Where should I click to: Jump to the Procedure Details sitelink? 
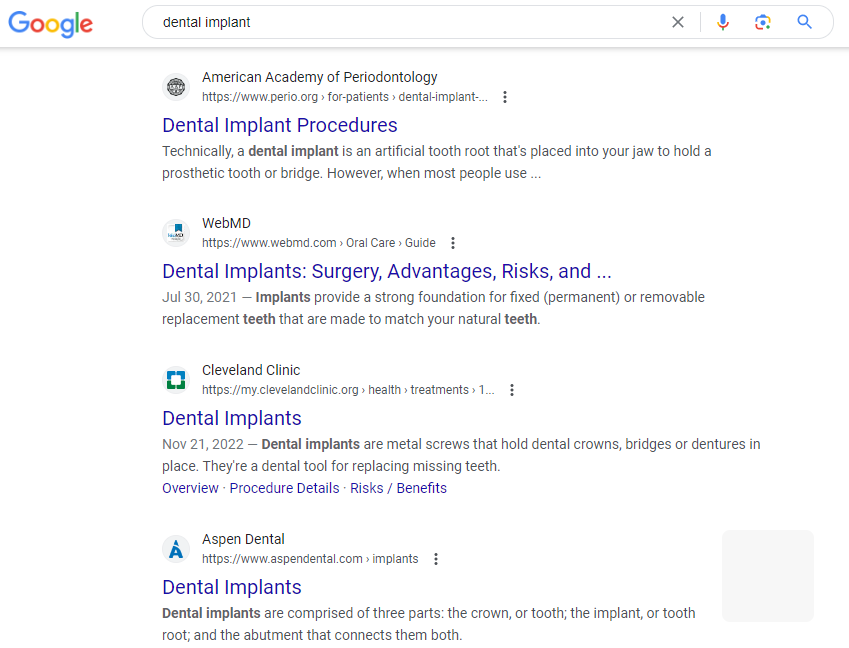[284, 488]
